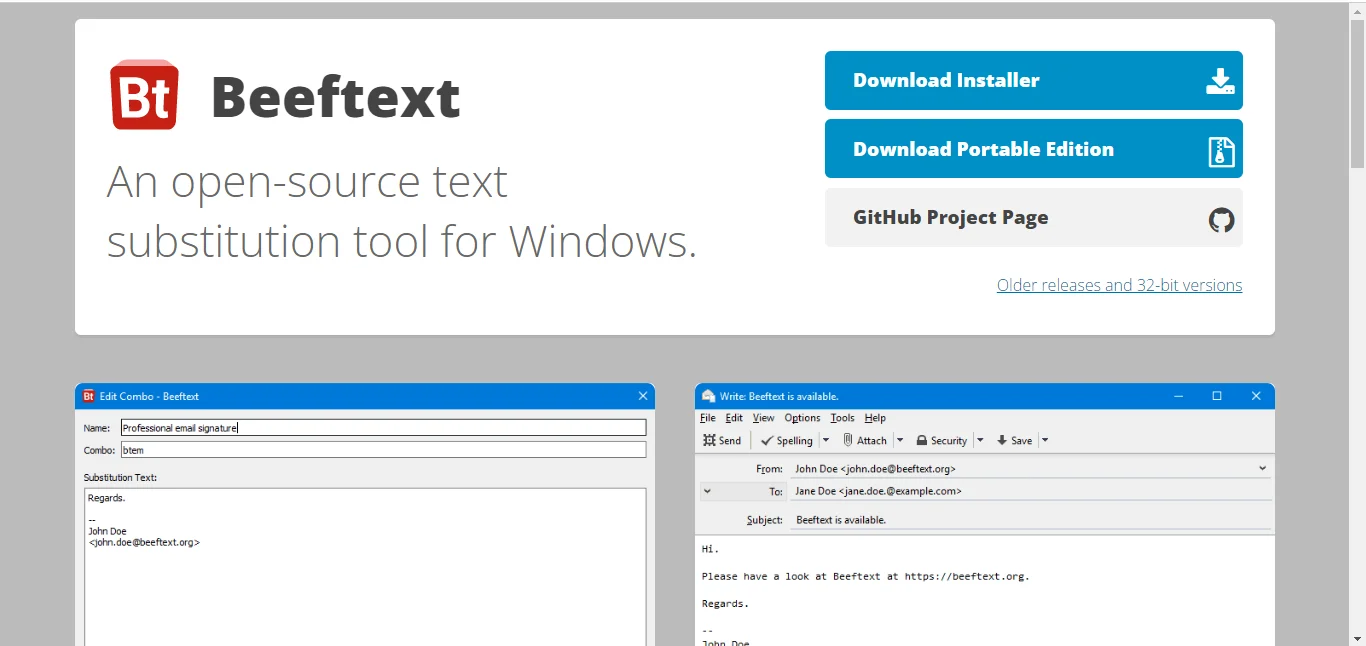Open the Spelling dropdown arrow

[x=826, y=440]
